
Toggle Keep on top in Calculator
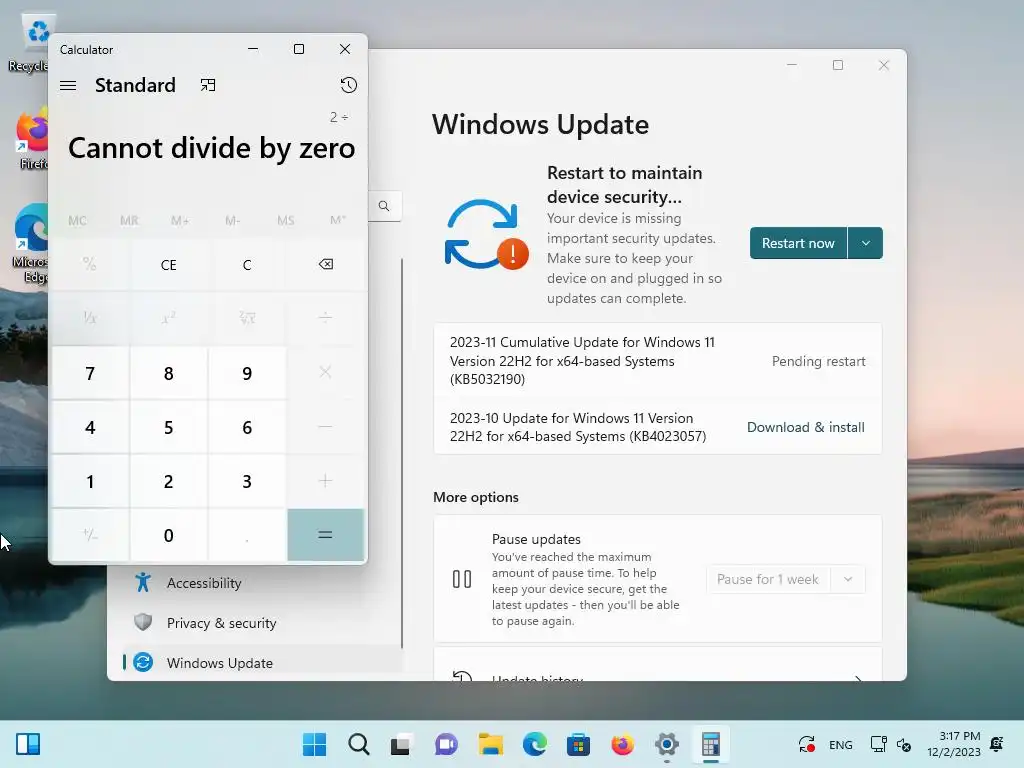point(208,86)
